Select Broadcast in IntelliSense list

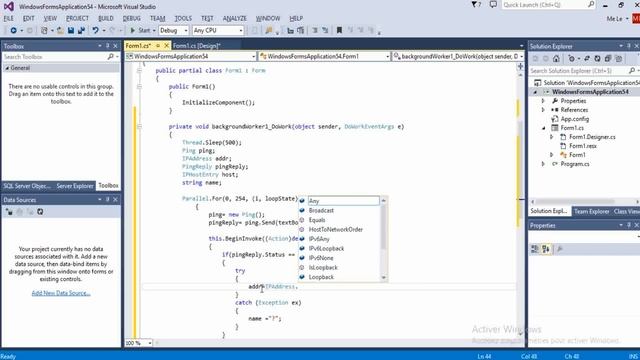tap(321, 211)
